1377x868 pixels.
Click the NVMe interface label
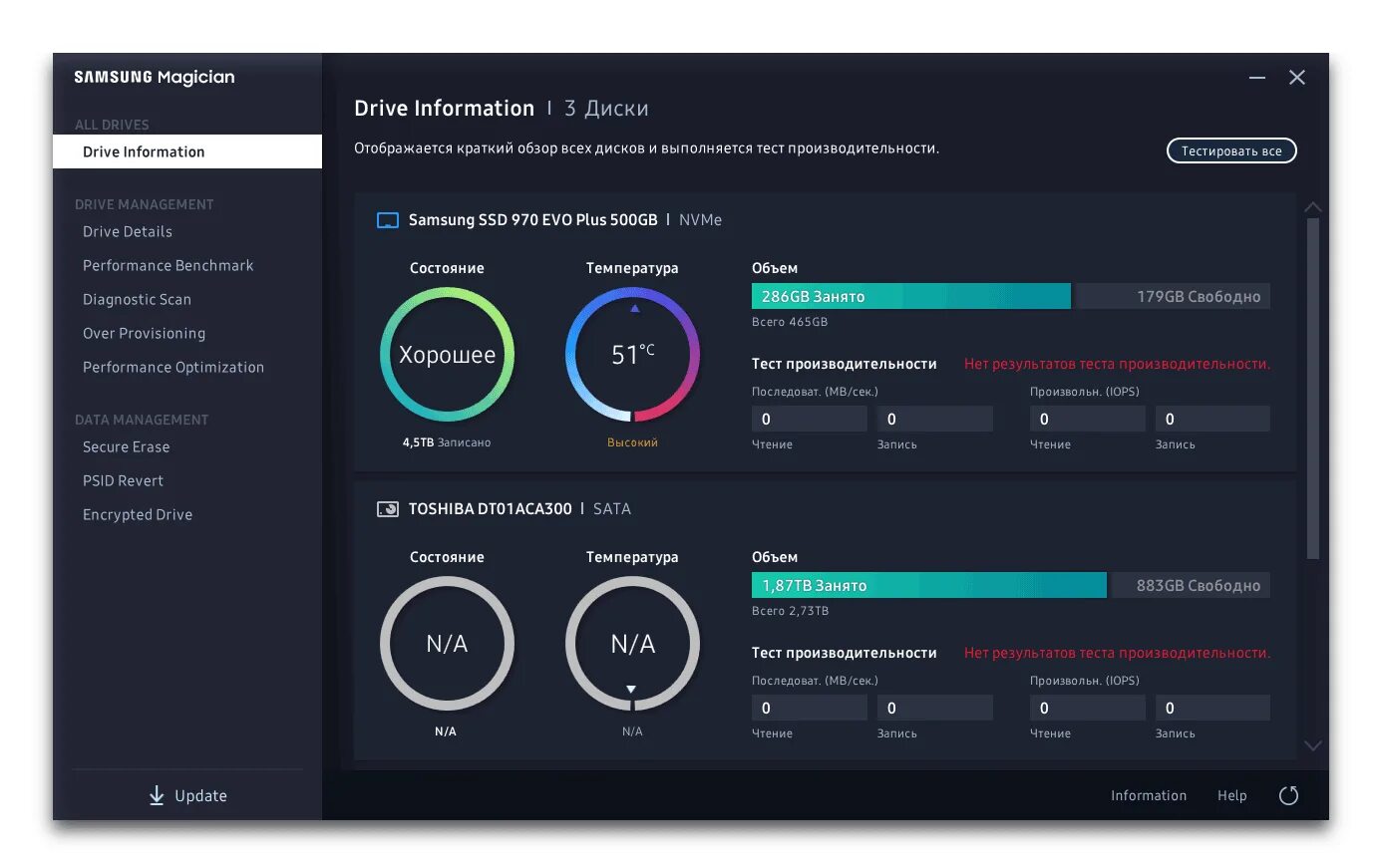click(x=700, y=220)
